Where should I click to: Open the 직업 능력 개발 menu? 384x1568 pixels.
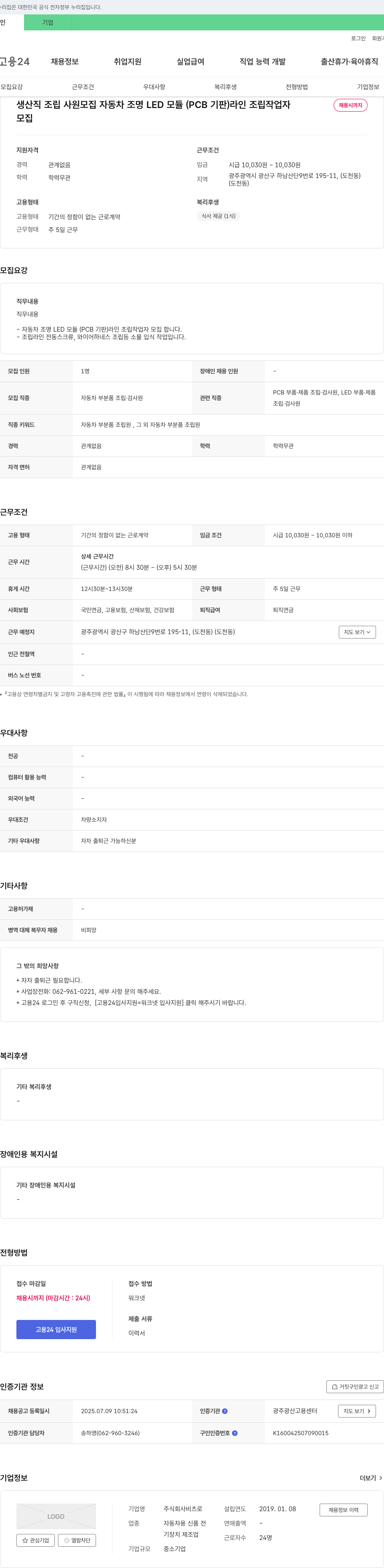click(262, 62)
